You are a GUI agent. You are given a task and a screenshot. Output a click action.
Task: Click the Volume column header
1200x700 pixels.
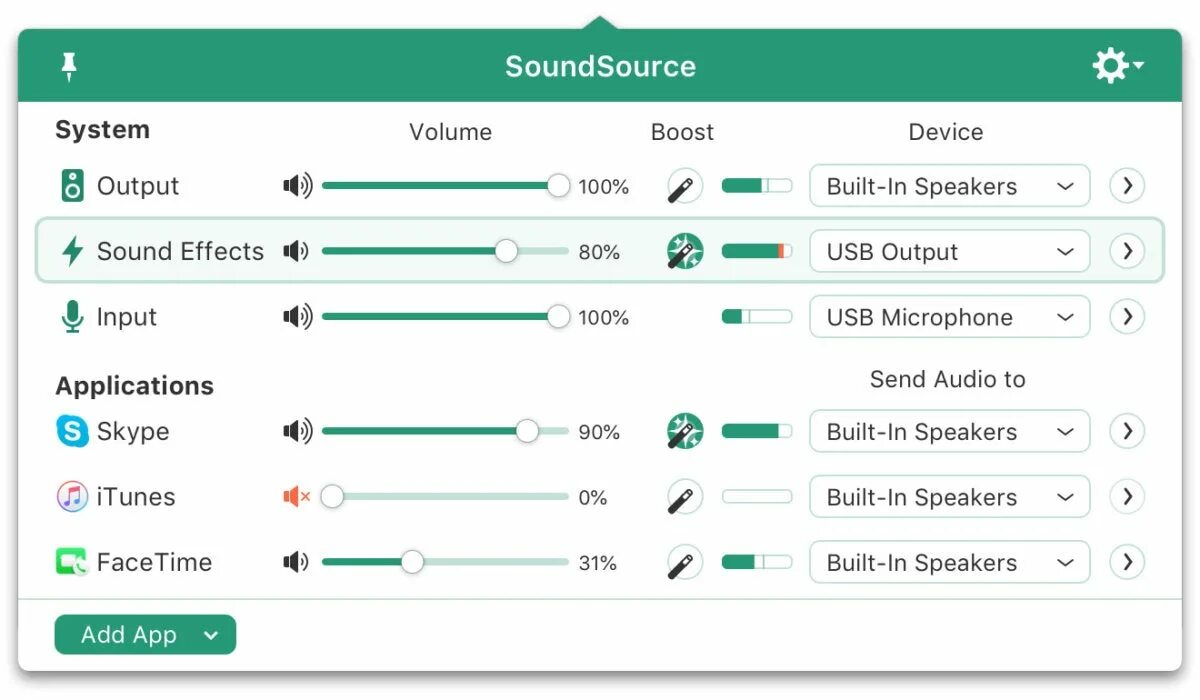click(x=450, y=132)
